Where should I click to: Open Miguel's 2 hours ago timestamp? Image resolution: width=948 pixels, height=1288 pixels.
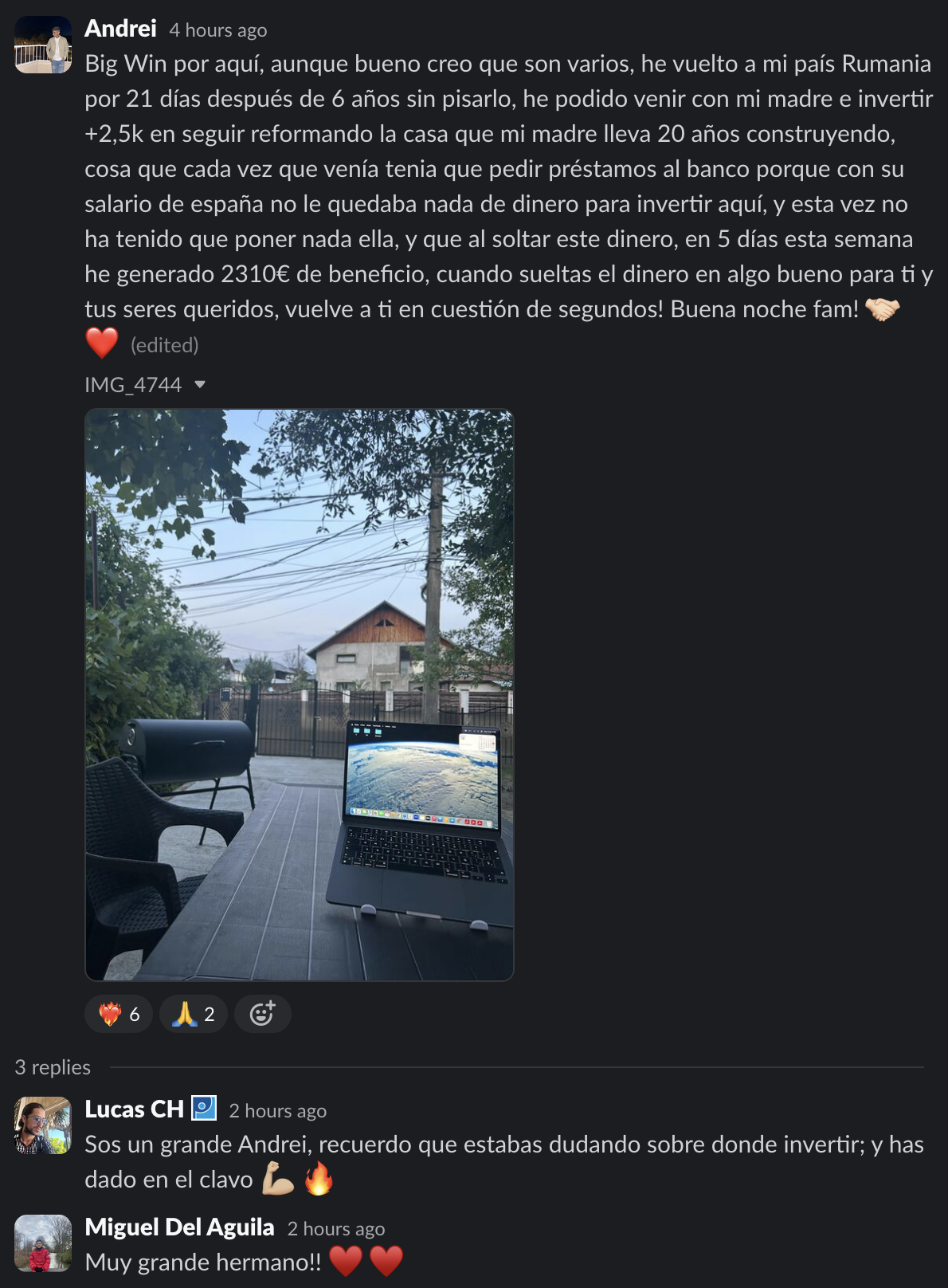click(x=335, y=1229)
